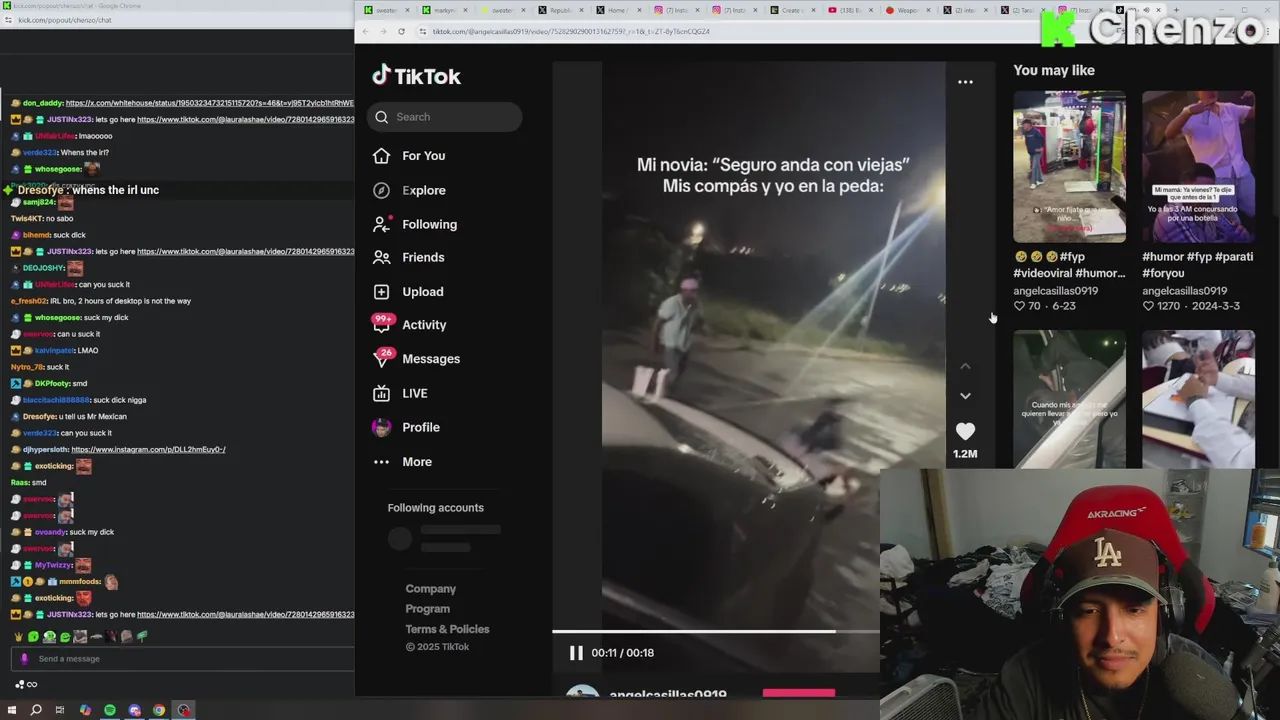Go to previous video with up chevron
The width and height of the screenshot is (1280, 720).
point(965,367)
